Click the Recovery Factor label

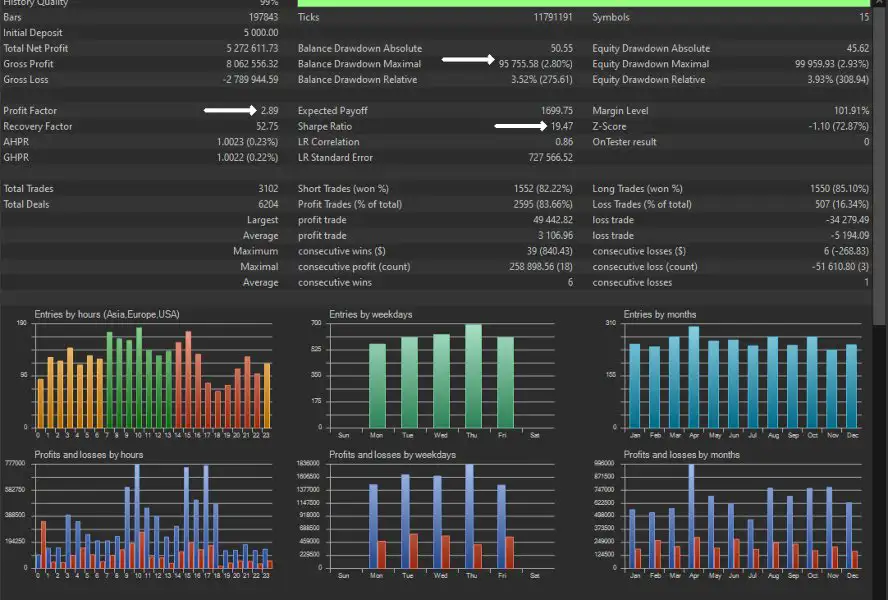point(37,127)
